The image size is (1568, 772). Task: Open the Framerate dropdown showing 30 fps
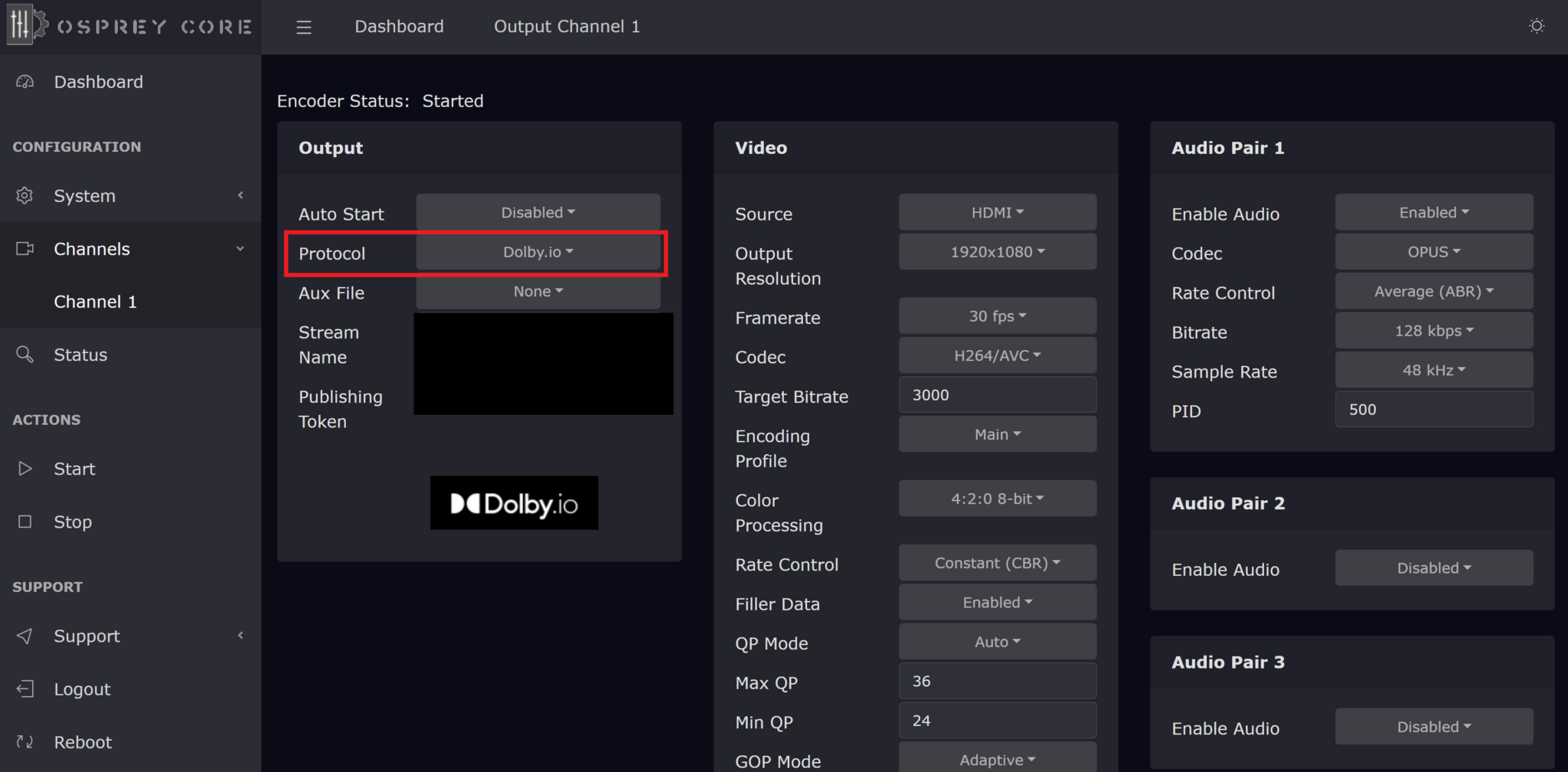(997, 316)
